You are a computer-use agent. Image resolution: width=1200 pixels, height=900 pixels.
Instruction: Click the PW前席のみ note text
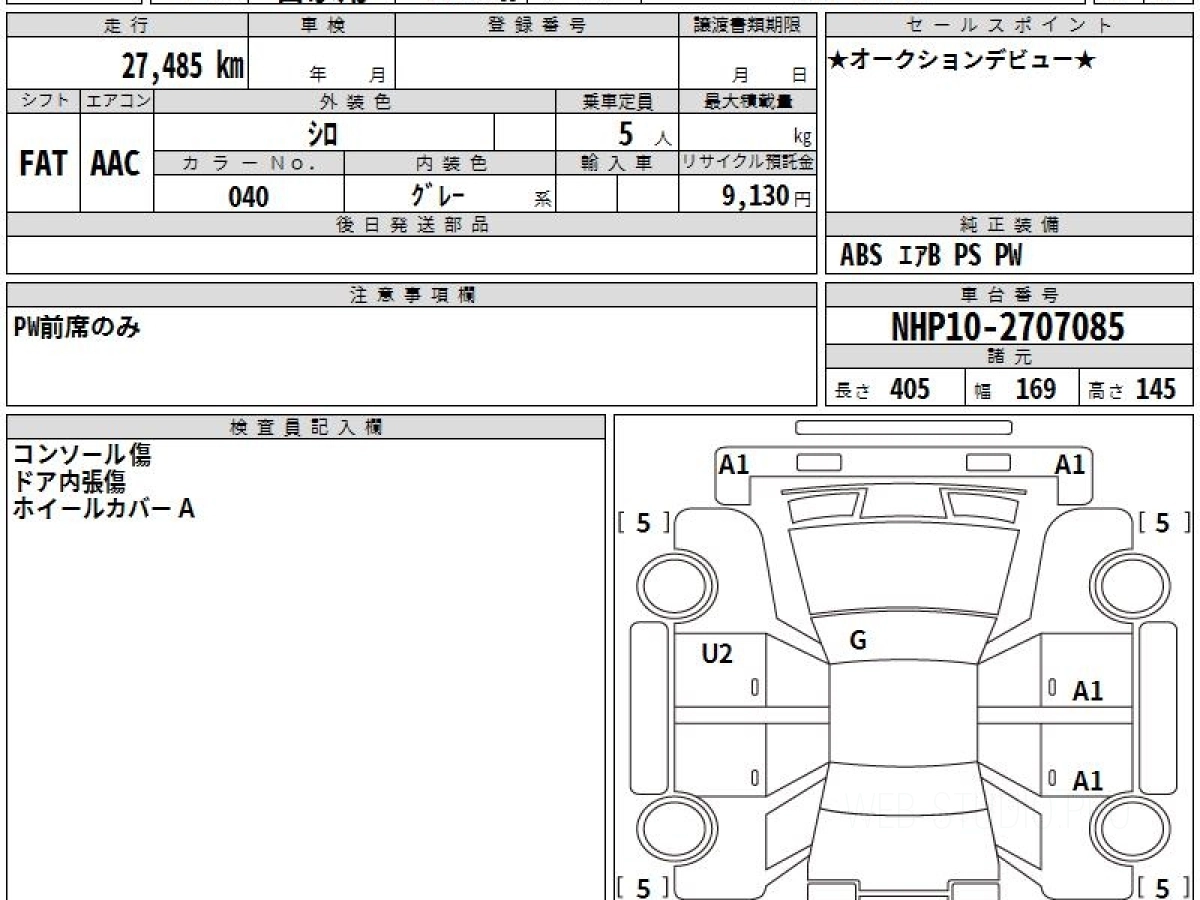coord(77,326)
